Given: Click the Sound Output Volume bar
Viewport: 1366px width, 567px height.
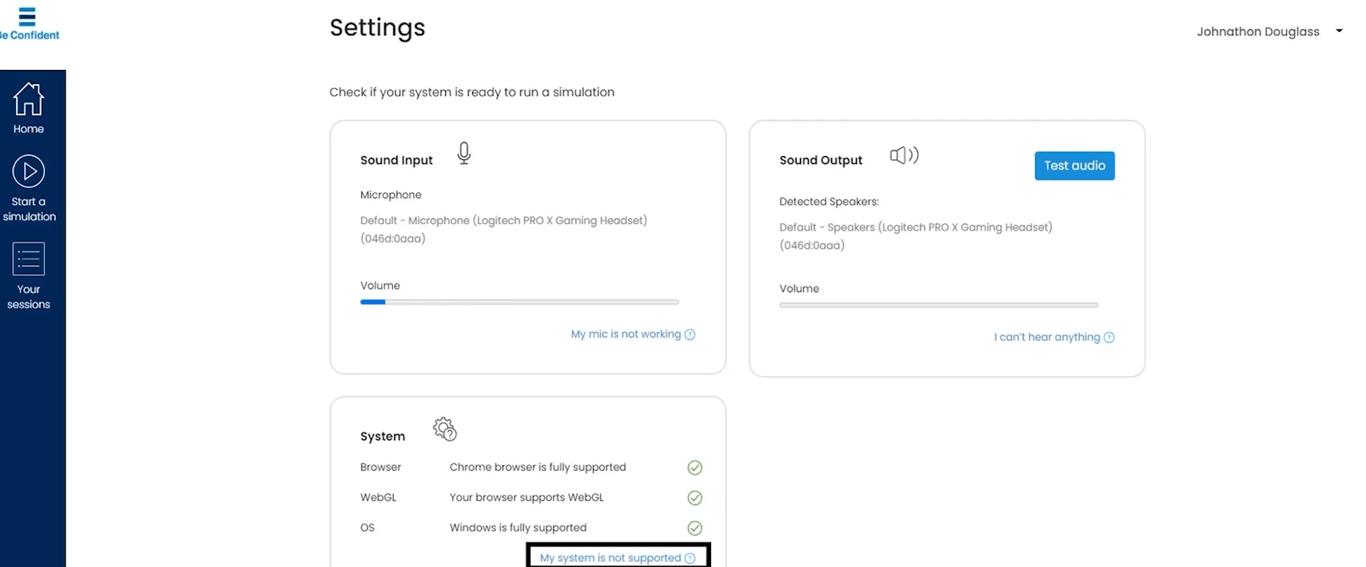Looking at the screenshot, I should coord(938,305).
